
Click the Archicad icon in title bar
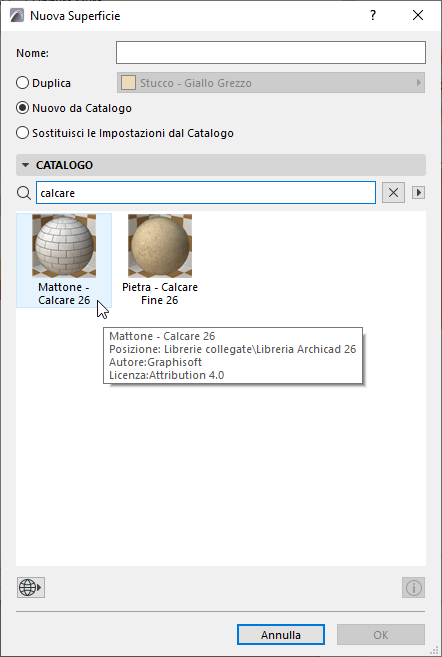(x=17, y=16)
